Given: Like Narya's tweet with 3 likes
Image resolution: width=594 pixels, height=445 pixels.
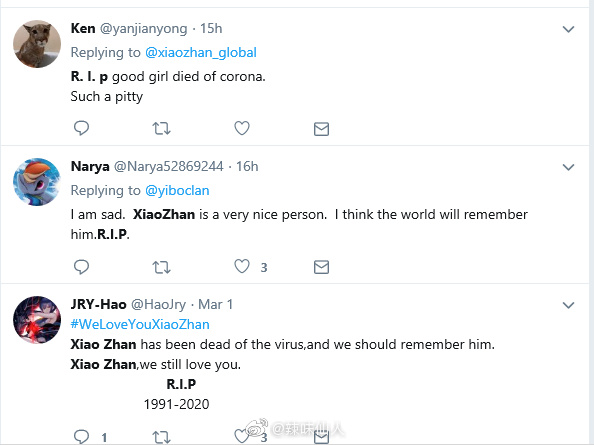Looking at the screenshot, I should [x=242, y=266].
